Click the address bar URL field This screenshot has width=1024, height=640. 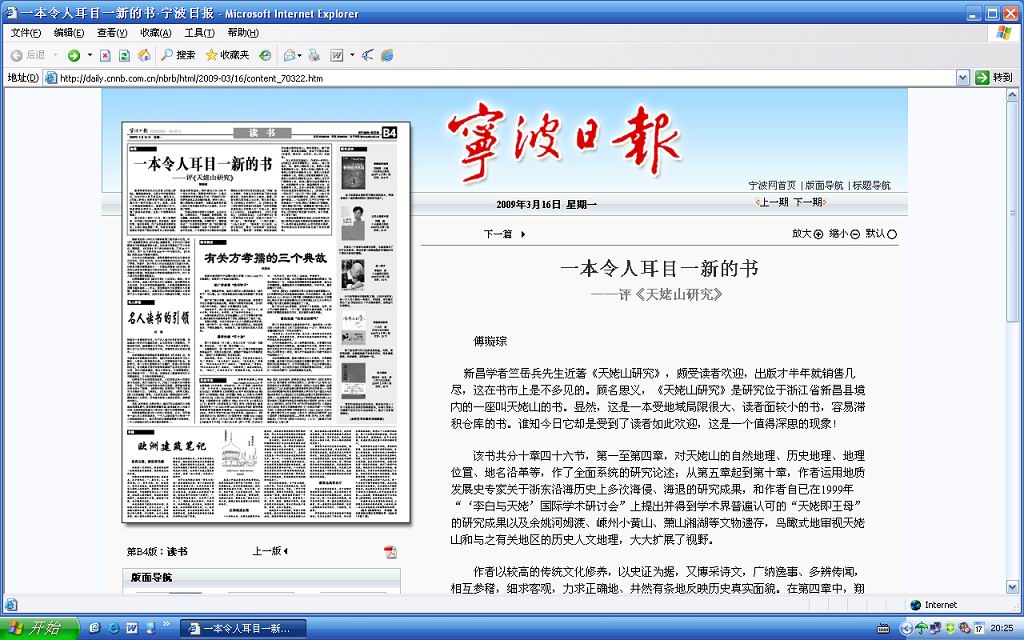point(506,78)
